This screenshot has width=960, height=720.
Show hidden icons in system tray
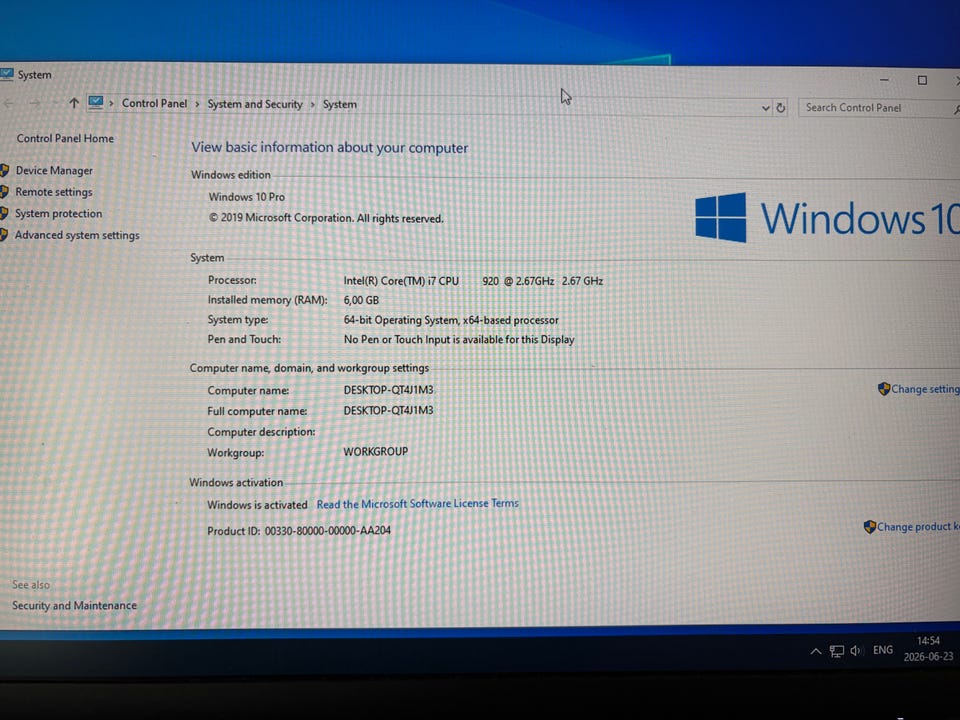pyautogui.click(x=816, y=651)
